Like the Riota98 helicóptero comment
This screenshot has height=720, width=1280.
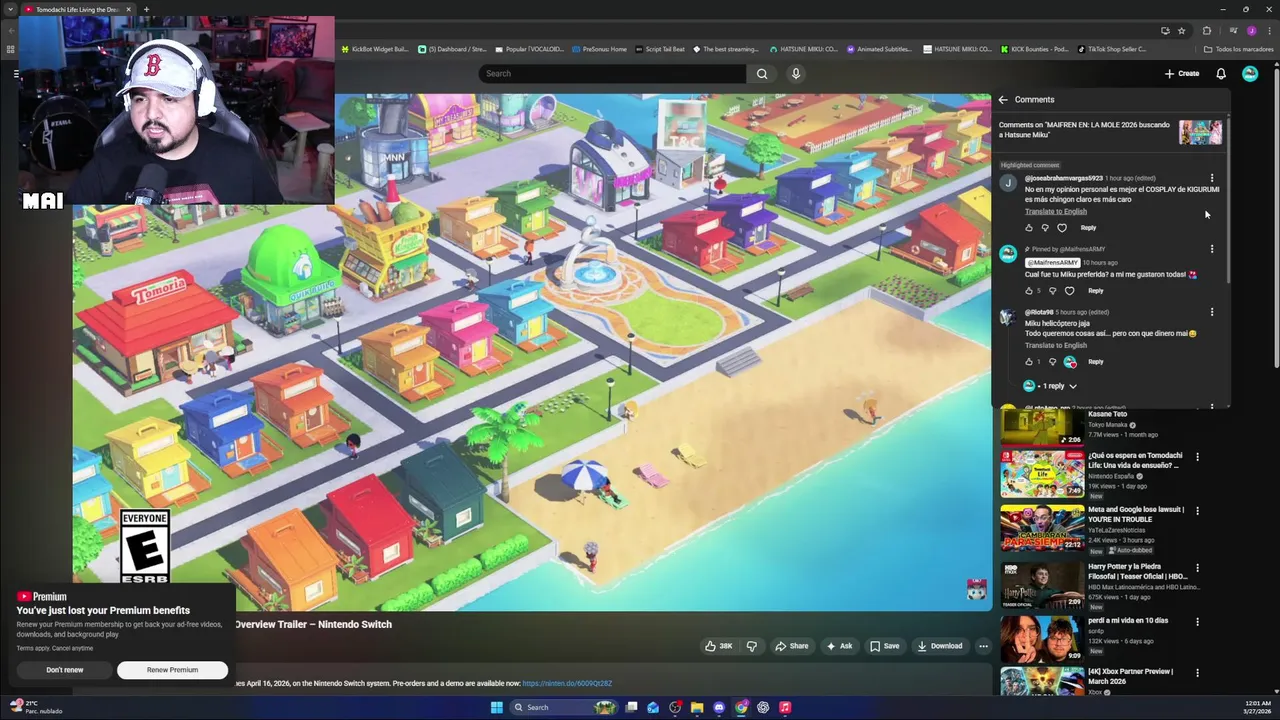(1029, 362)
